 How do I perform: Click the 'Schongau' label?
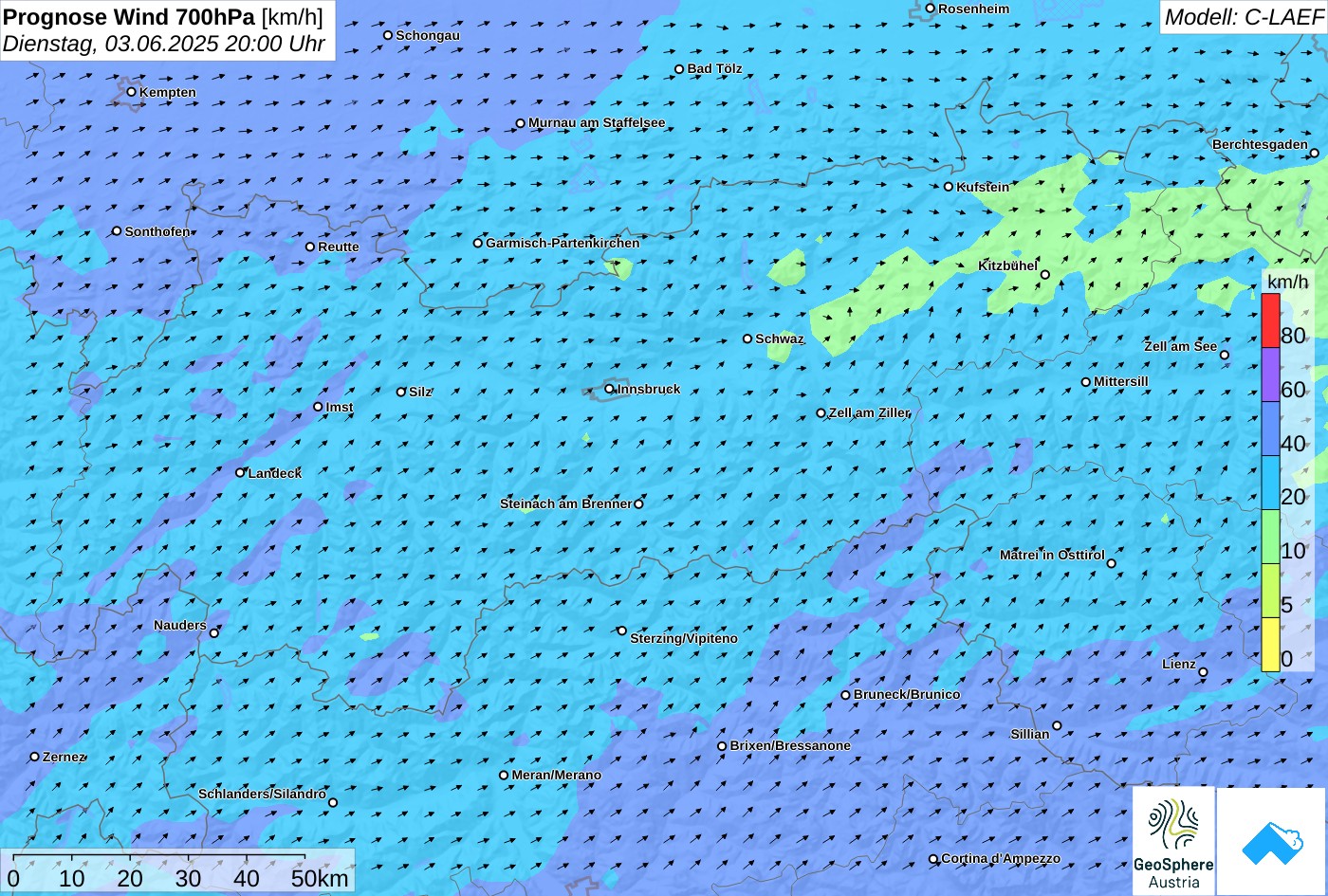428,35
